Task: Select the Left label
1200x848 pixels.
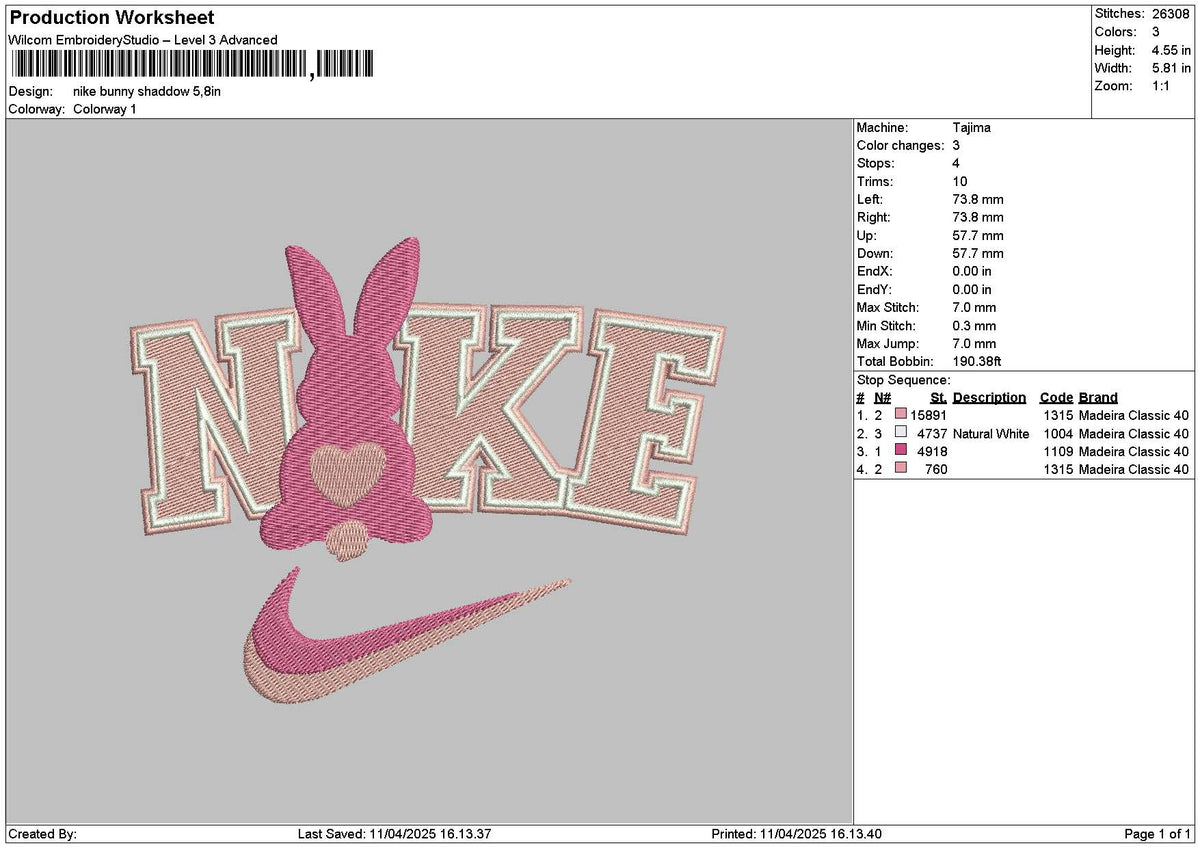Action: 870,200
